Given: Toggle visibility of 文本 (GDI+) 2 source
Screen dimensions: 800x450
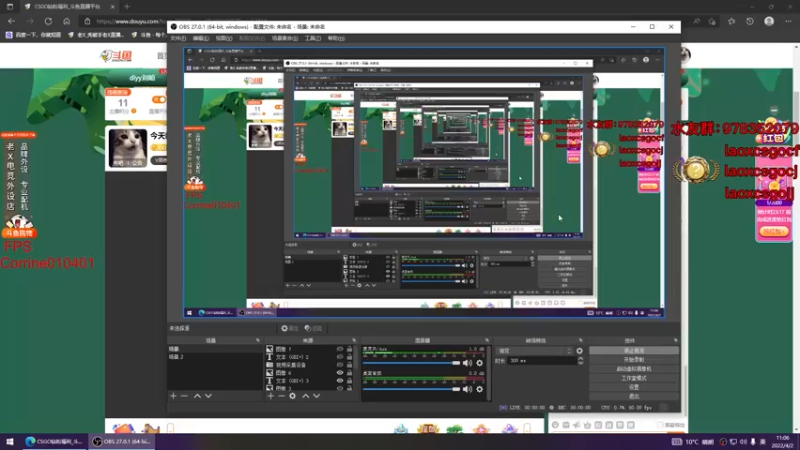Looking at the screenshot, I should coord(340,357).
